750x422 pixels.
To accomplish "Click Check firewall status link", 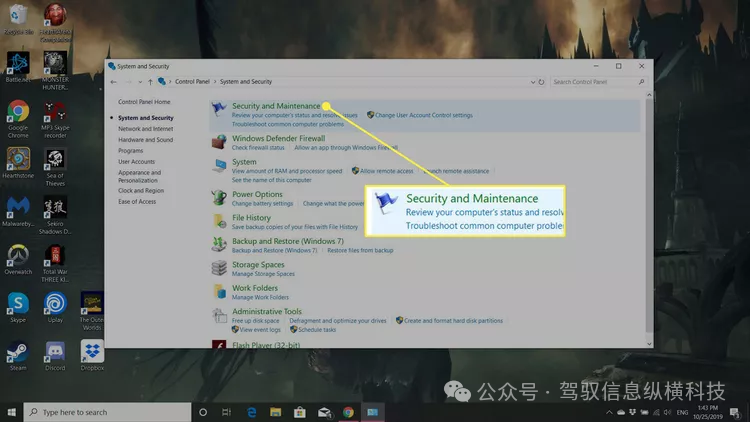I will 258,148.
